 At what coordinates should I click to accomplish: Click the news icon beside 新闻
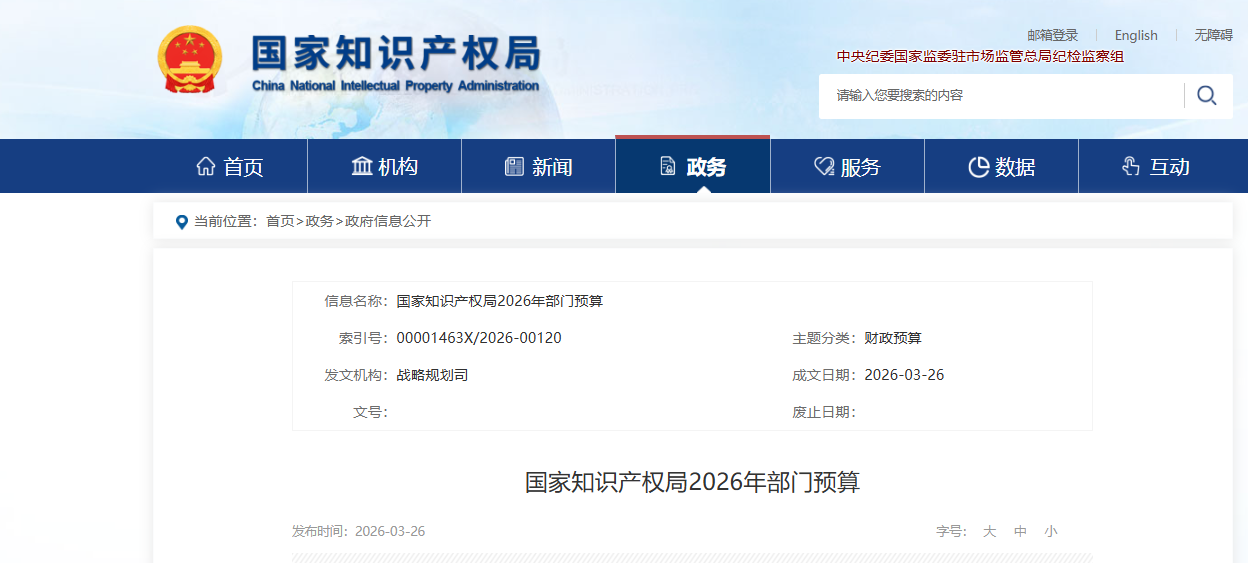[x=515, y=166]
